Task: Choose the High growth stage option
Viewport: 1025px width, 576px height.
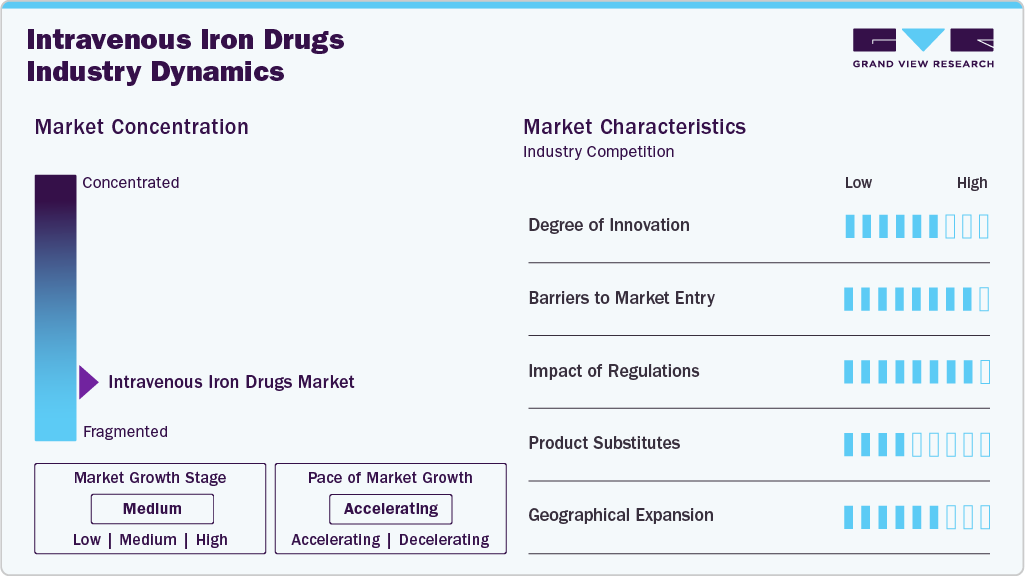Action: pyautogui.click(x=212, y=540)
